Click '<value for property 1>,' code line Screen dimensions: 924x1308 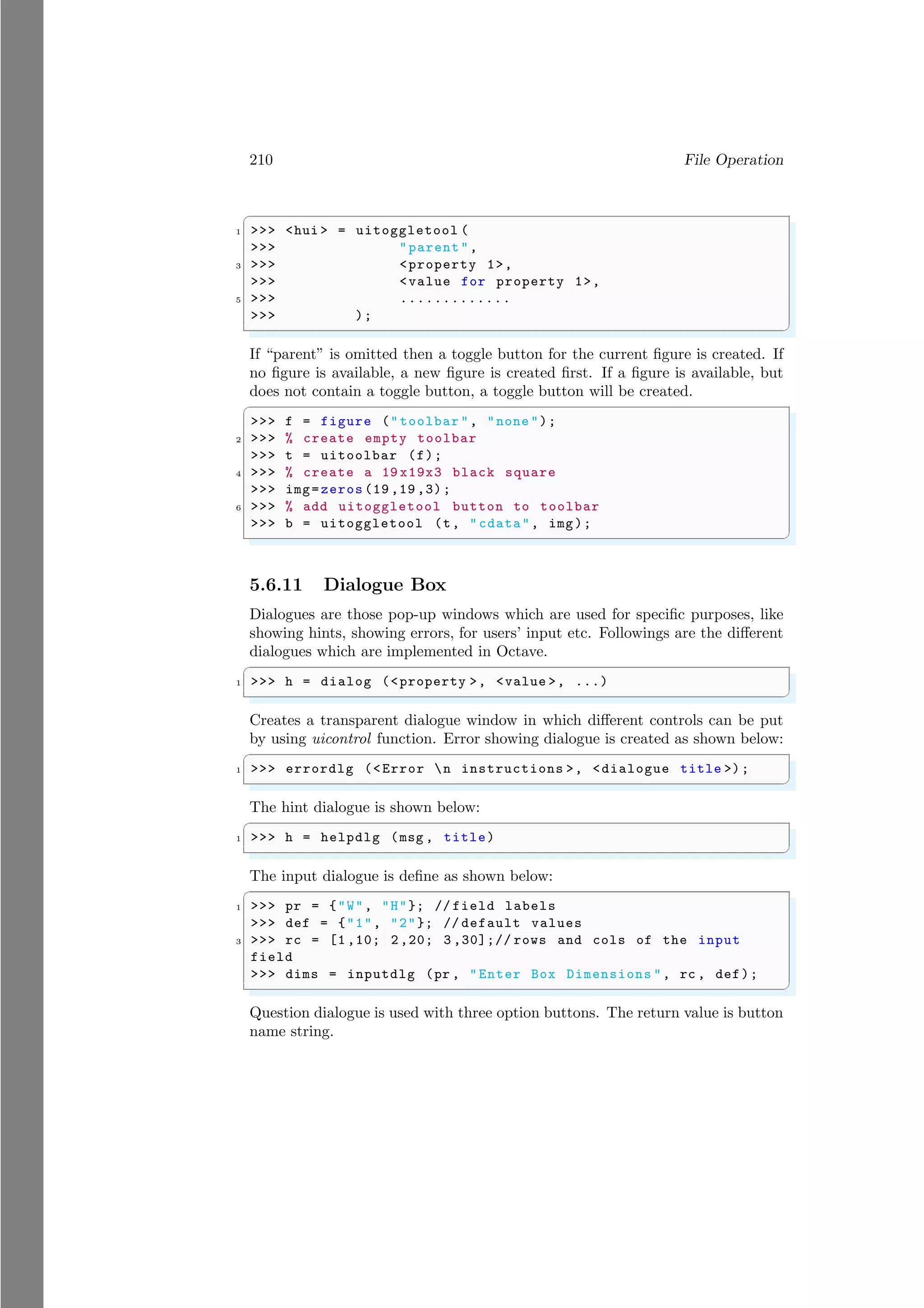point(499,282)
